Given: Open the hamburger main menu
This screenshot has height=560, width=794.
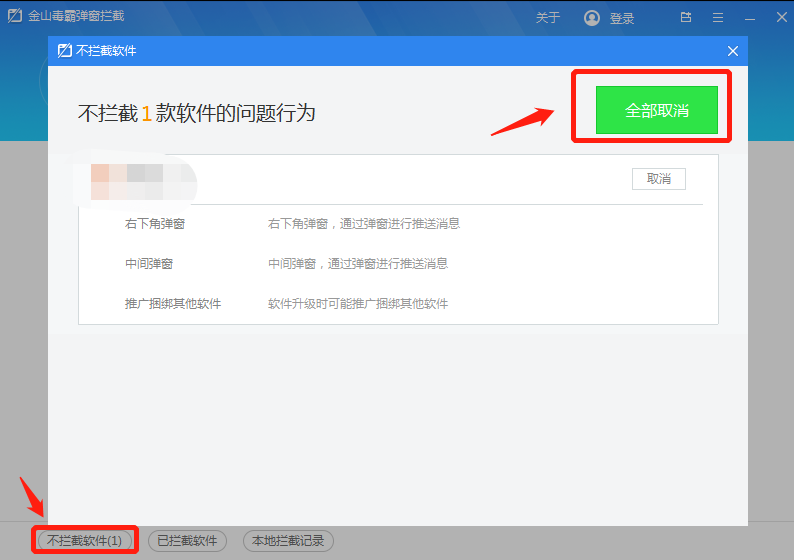Looking at the screenshot, I should [717, 18].
